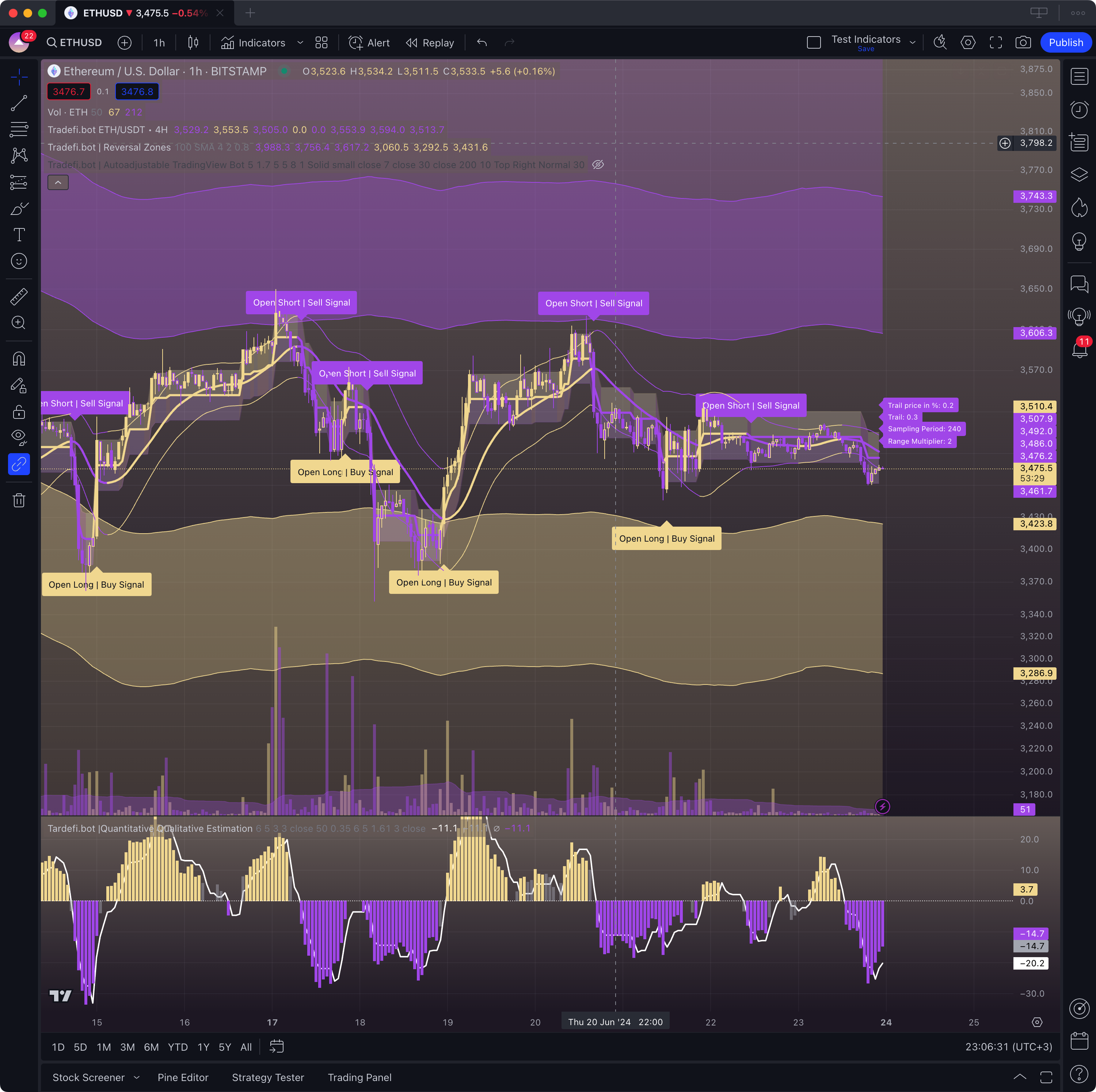Open the Pine Editor tab

point(183,1077)
